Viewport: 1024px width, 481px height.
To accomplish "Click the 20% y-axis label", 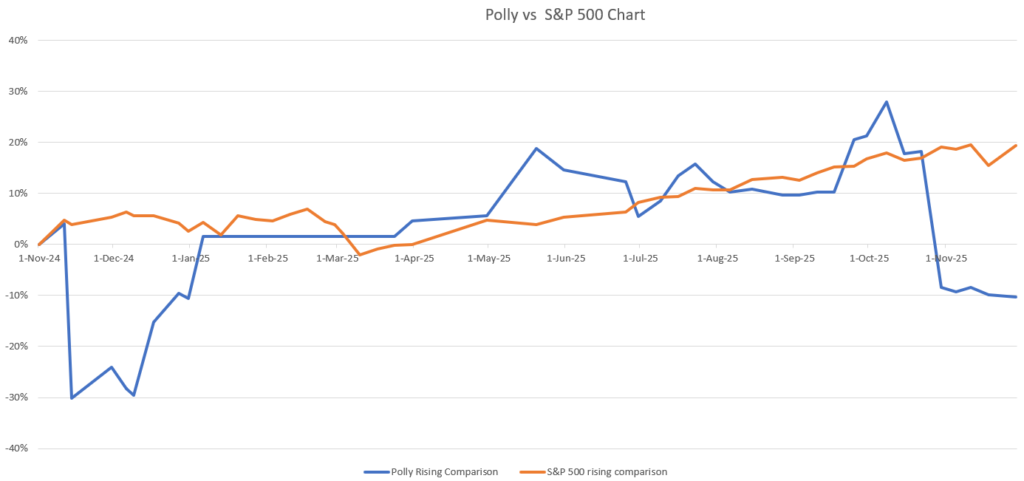I will click(x=17, y=142).
